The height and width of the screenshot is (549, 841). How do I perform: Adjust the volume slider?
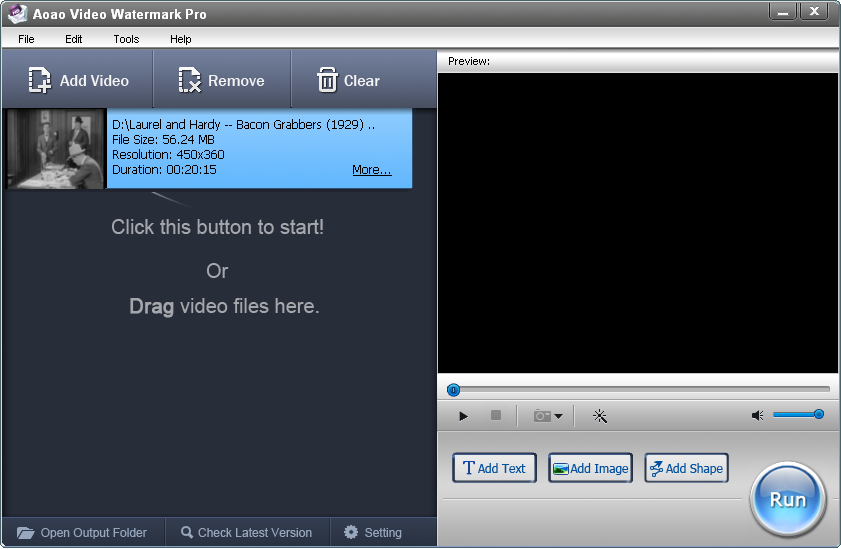coord(798,414)
